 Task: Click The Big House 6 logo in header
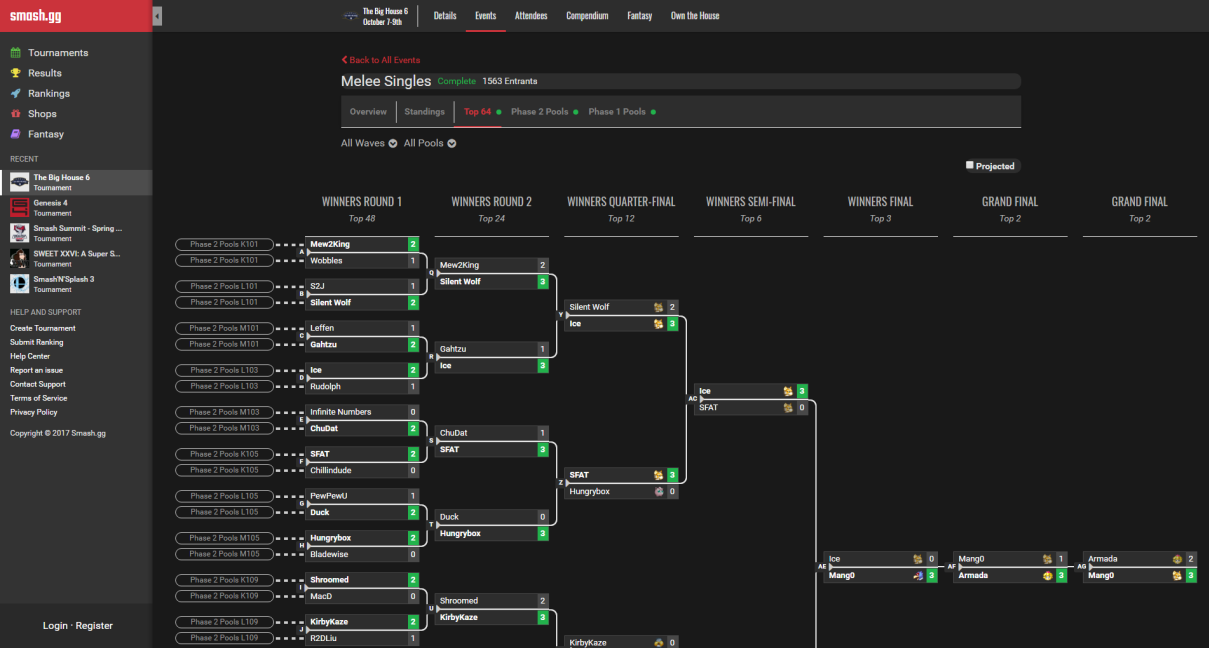tap(350, 16)
